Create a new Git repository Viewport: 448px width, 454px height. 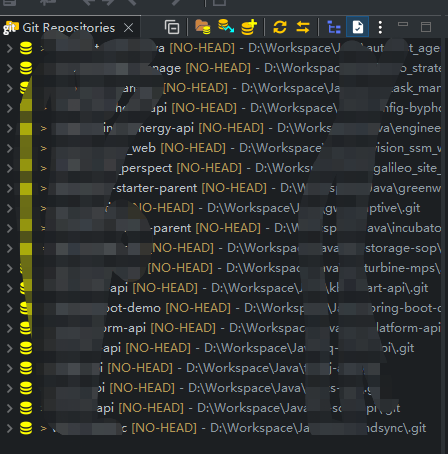[x=249, y=27]
